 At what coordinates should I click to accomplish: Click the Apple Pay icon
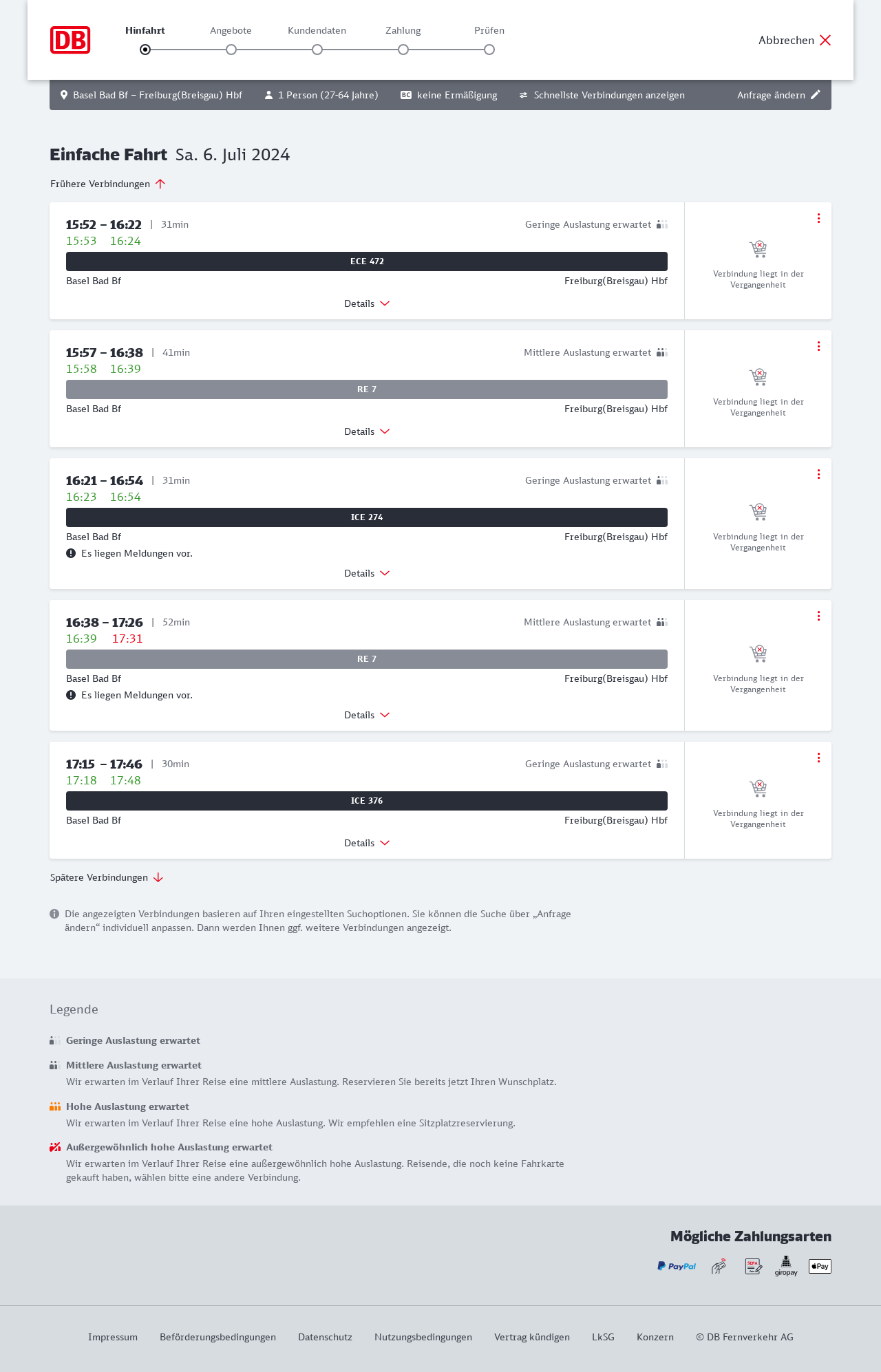point(820,1266)
